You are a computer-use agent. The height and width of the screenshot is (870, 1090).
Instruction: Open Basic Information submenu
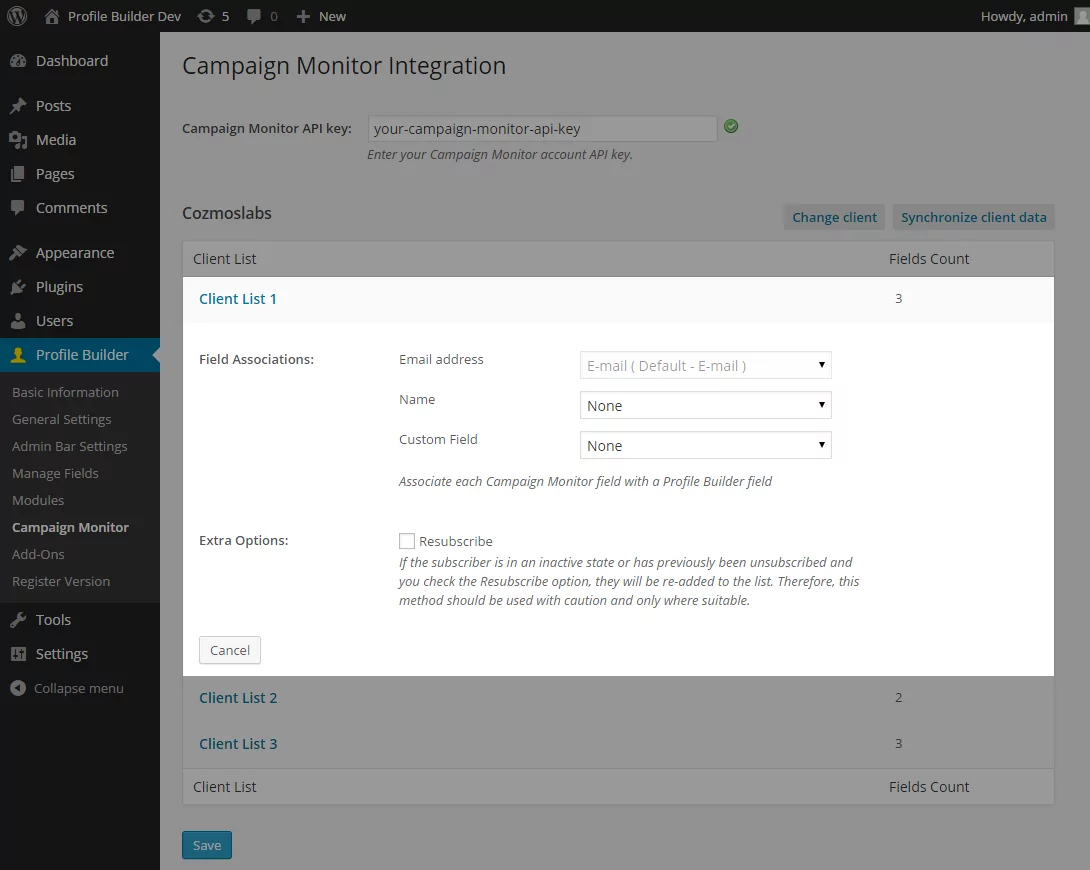65,393
